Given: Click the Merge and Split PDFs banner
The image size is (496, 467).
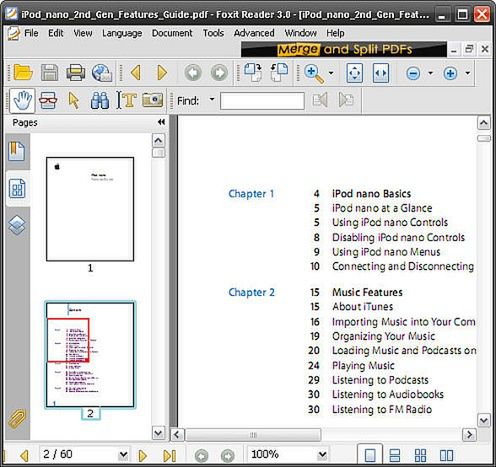Looking at the screenshot, I should click(x=344, y=50).
